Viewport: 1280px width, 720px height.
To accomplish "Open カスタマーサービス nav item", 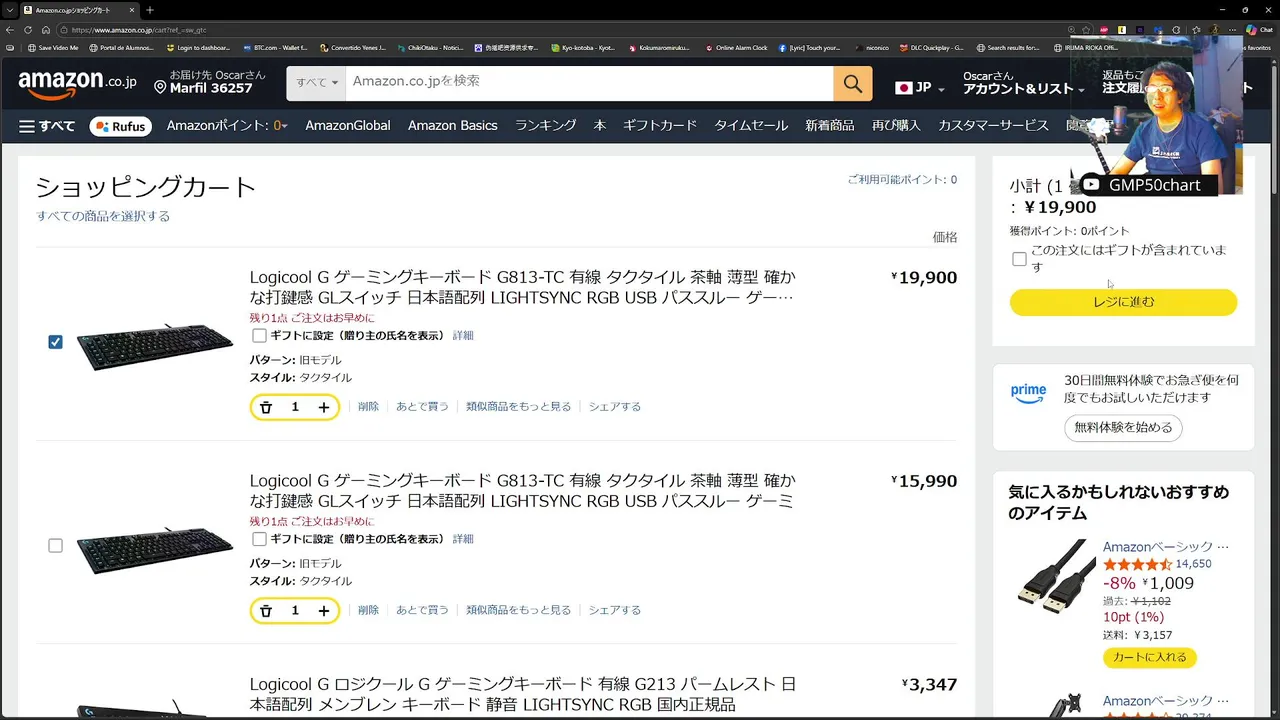I will [993, 126].
